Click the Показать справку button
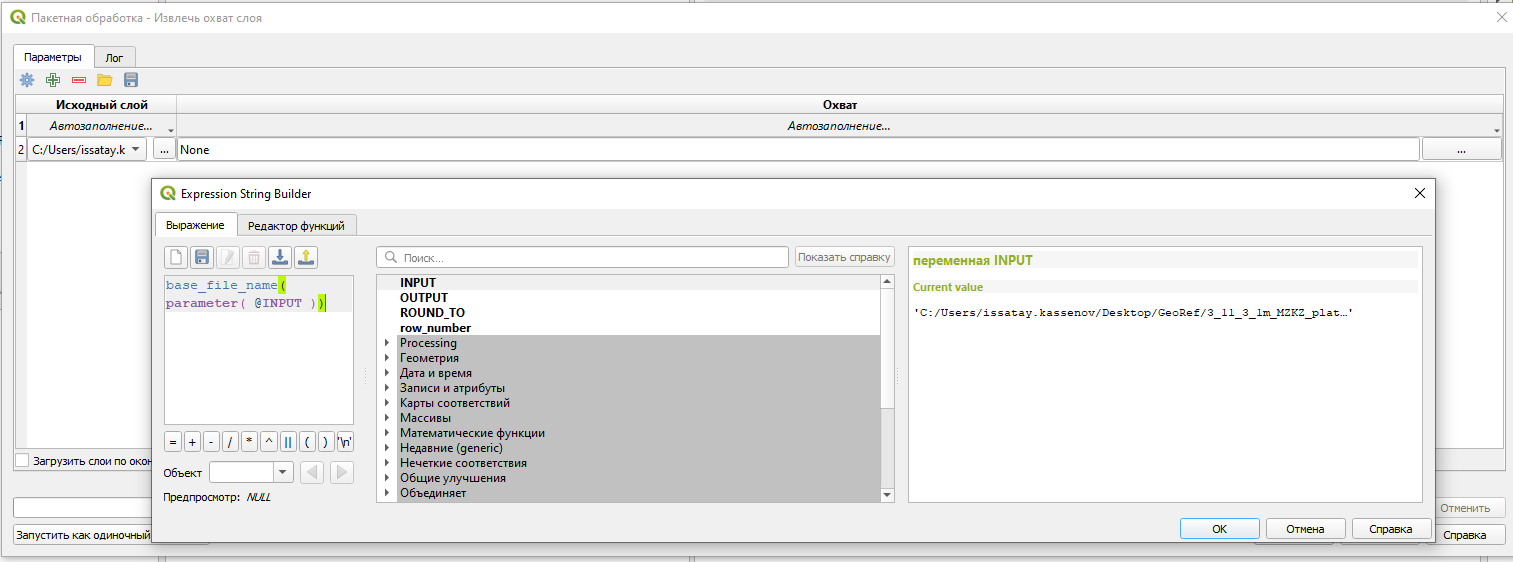 [x=844, y=257]
